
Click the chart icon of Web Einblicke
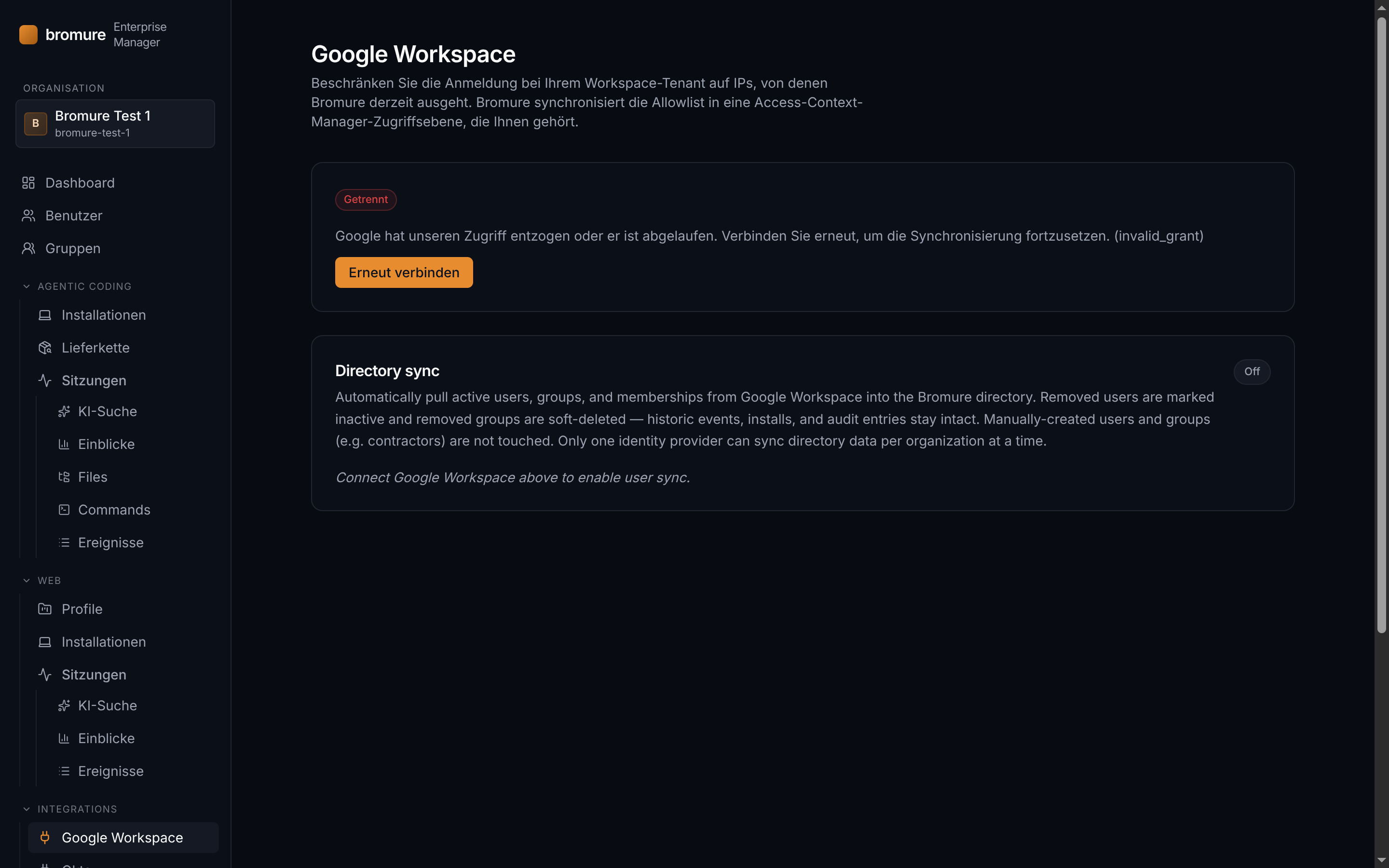64,738
